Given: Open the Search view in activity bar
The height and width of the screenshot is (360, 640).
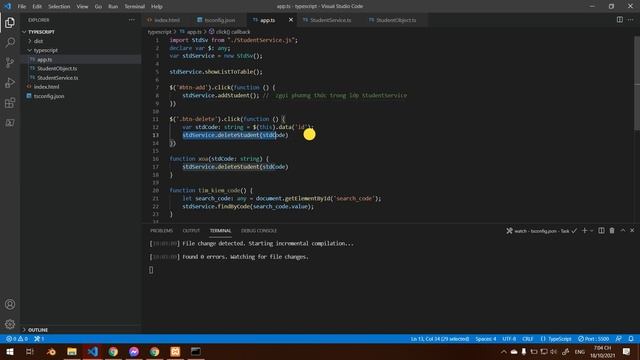Looking at the screenshot, I should coord(10,42).
